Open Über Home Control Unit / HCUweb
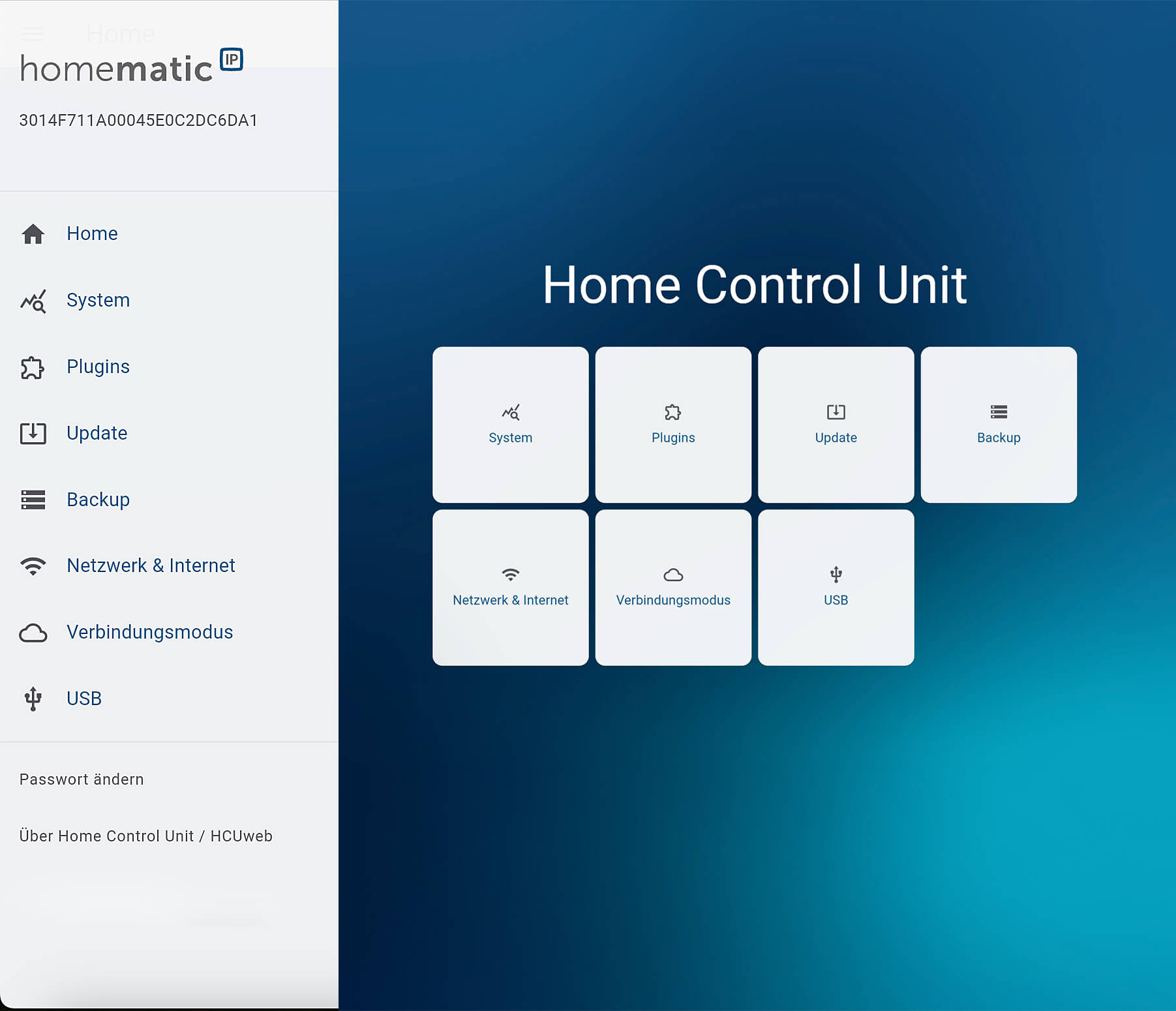Screen dimensions: 1176x1011 [x=146, y=836]
